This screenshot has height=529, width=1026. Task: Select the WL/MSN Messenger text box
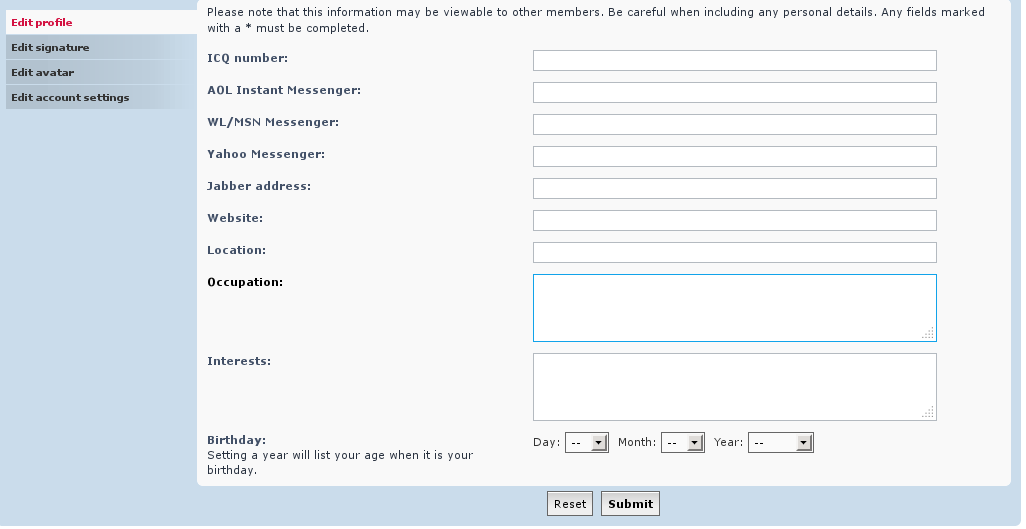tap(734, 124)
